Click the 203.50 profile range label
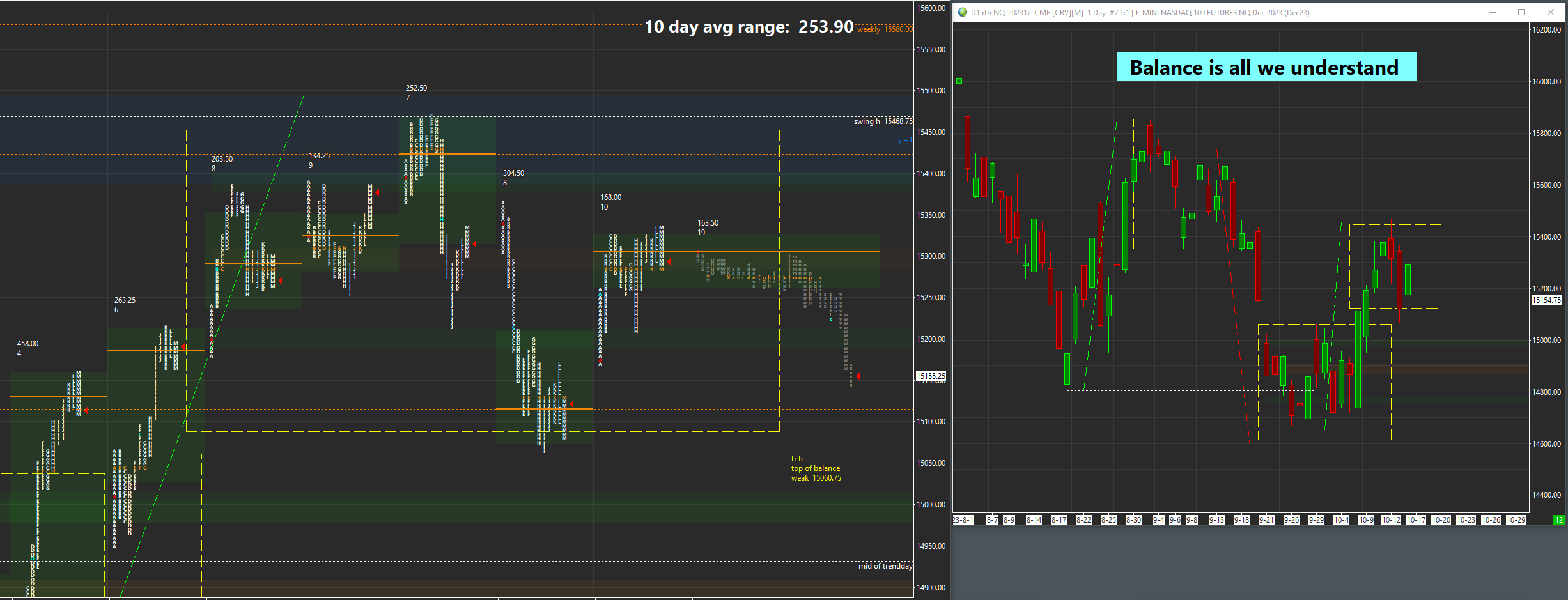 [x=222, y=159]
